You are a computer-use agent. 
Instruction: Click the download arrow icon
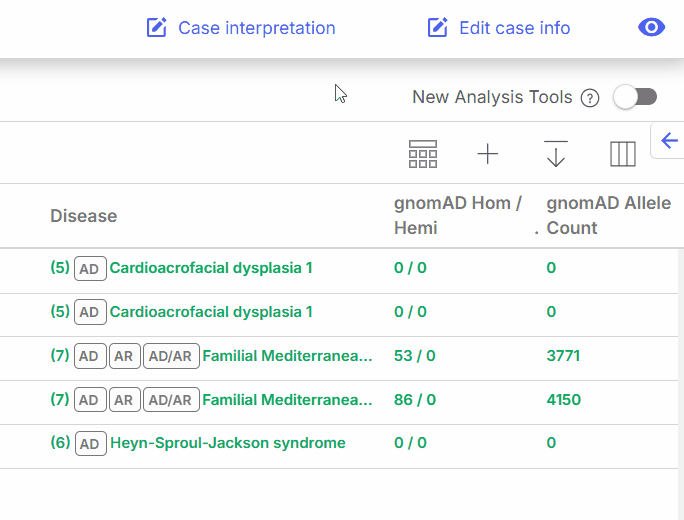(x=556, y=154)
